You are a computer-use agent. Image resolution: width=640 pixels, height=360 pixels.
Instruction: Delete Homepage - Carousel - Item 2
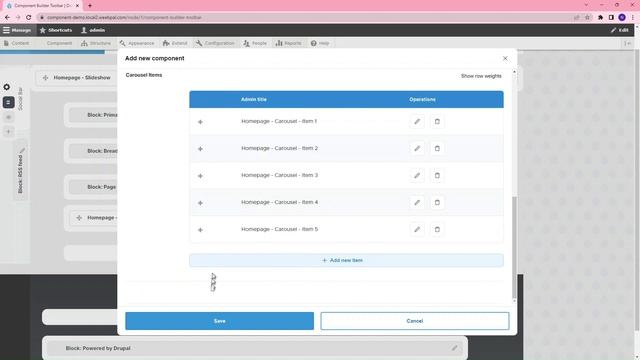coord(437,148)
